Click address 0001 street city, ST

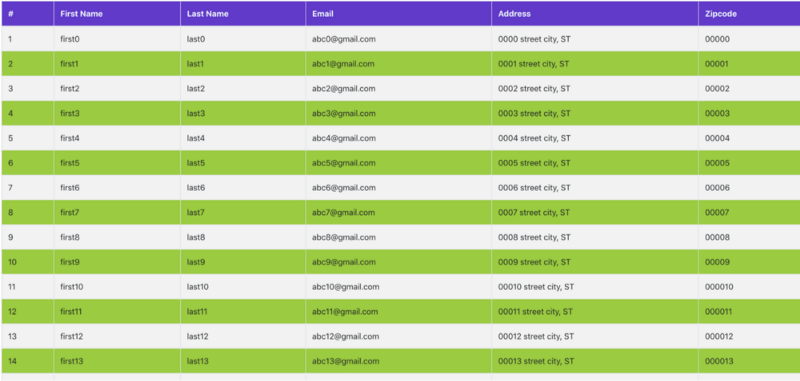click(x=534, y=64)
